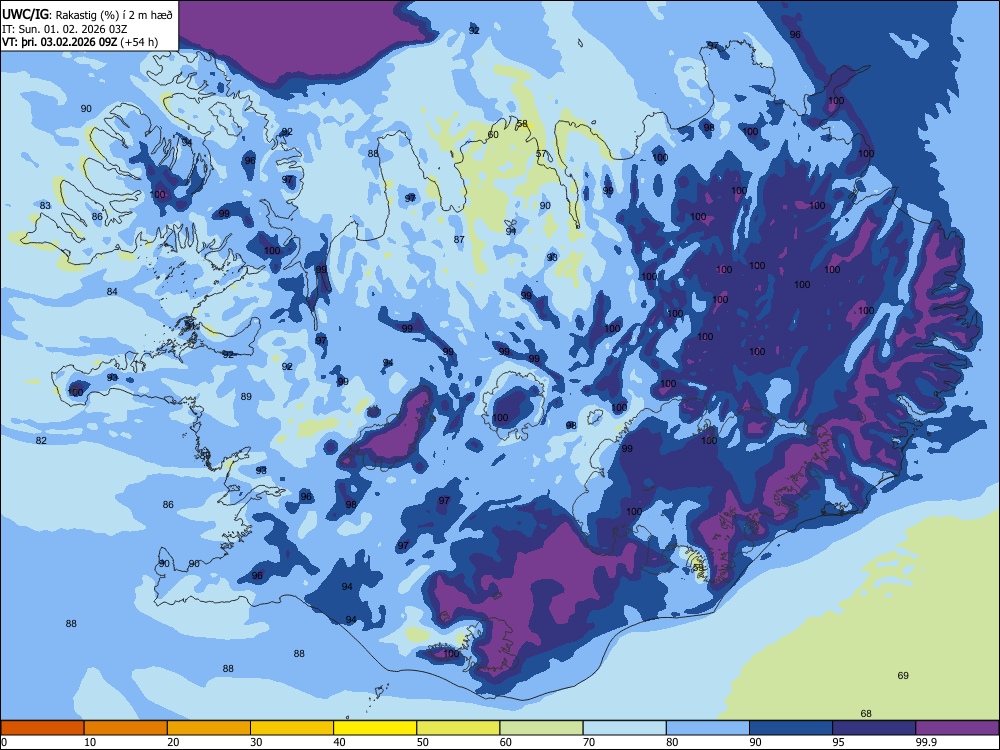The image size is (1000, 750).
Task: Click the 'VT: þri. 03.02.2026 09Z (+54 h)' line
Action: tap(80, 42)
